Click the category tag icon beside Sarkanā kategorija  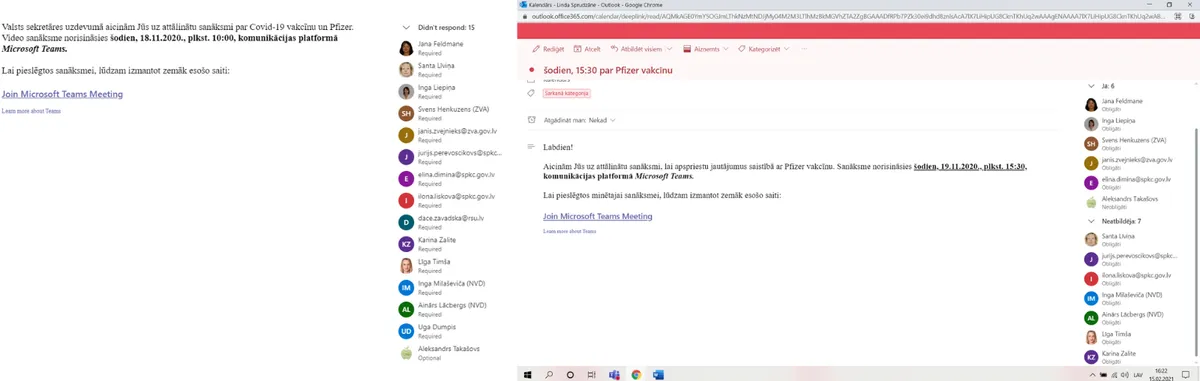[x=531, y=93]
